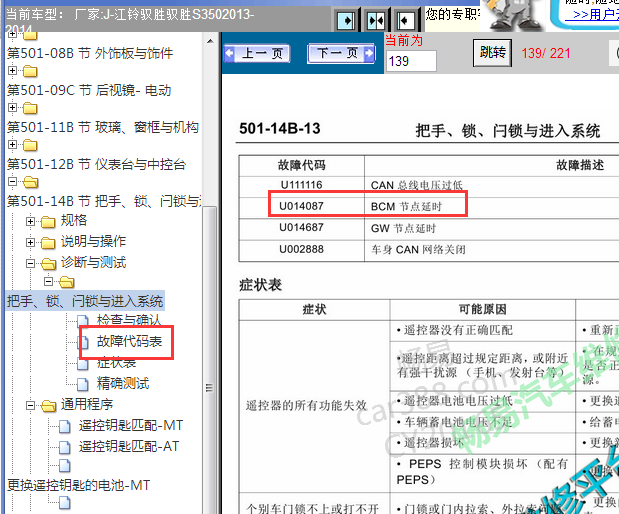Click the 规格 folder icon
The height and width of the screenshot is (514, 619).
[48, 222]
